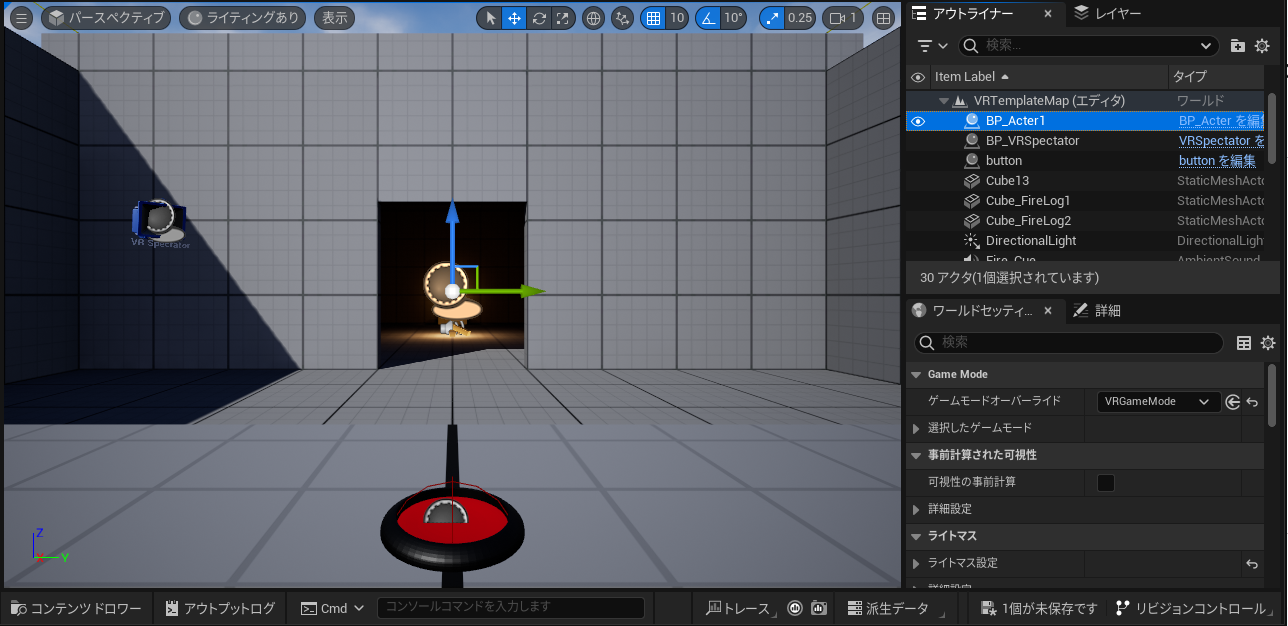Toggle surface snapping icon
The image size is (1288, 626).
[x=623, y=18]
